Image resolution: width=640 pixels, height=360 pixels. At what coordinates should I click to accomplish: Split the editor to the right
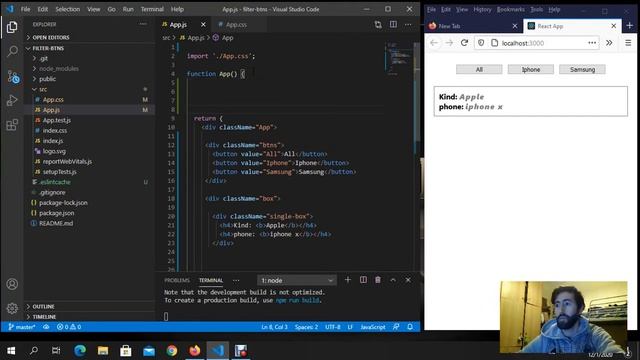point(393,24)
